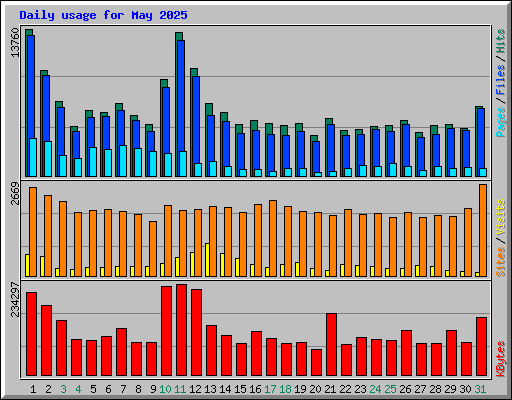The image size is (512, 400).
Task: Click the red KBytes bar for day 20
Action: pyautogui.click(x=316, y=362)
